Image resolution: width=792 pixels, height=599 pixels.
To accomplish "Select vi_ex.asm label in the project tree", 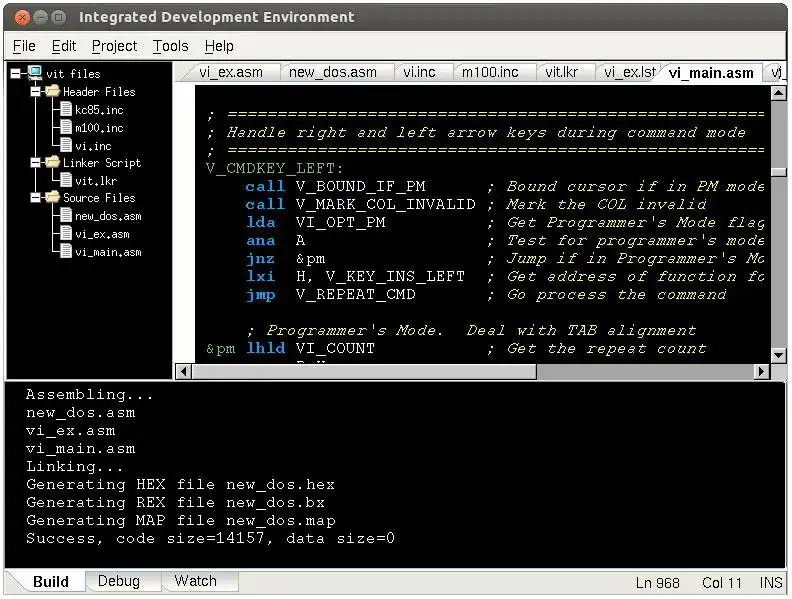I will (102, 234).
